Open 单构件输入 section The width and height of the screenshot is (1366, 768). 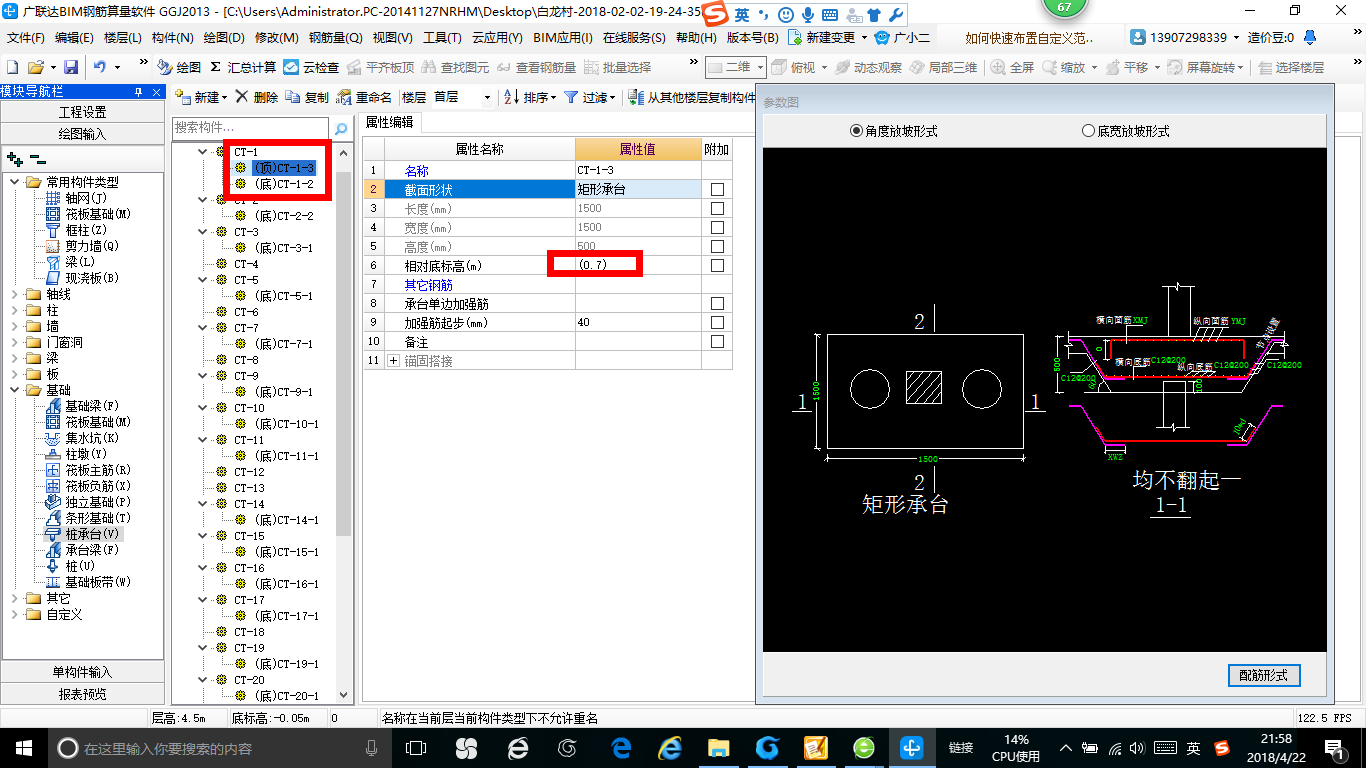point(82,672)
